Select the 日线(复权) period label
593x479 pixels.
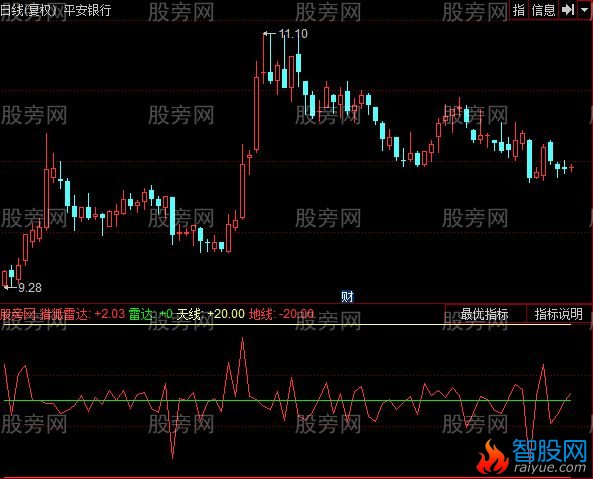pos(28,10)
